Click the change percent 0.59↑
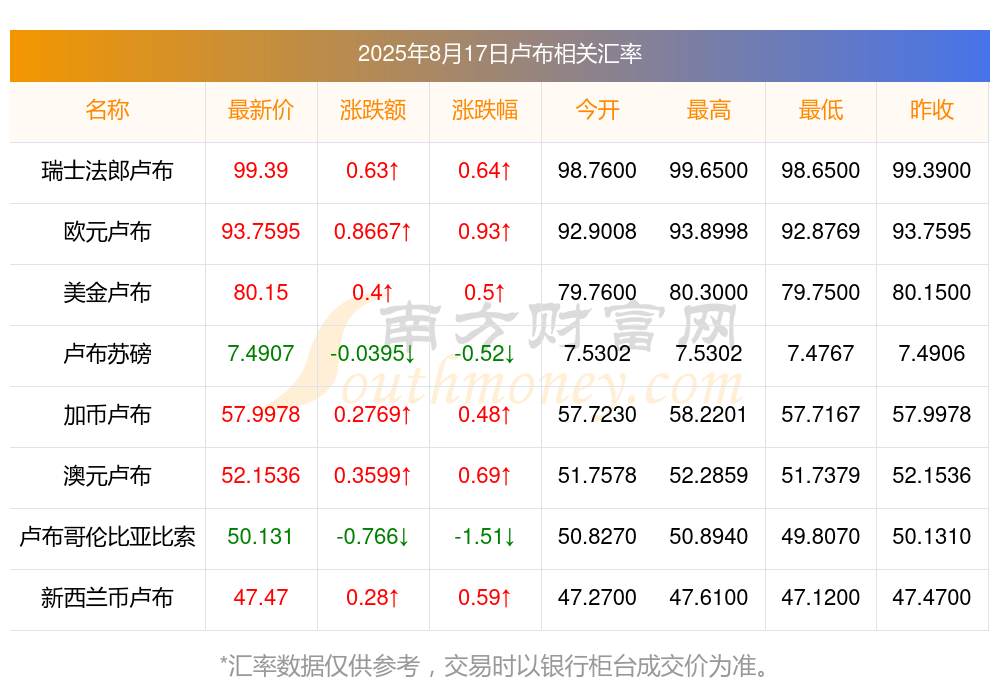The width and height of the screenshot is (1000, 698). point(485,598)
